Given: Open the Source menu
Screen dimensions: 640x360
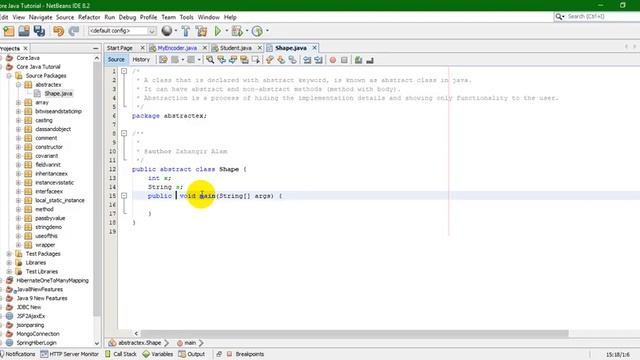Looking at the screenshot, I should [x=65, y=17].
